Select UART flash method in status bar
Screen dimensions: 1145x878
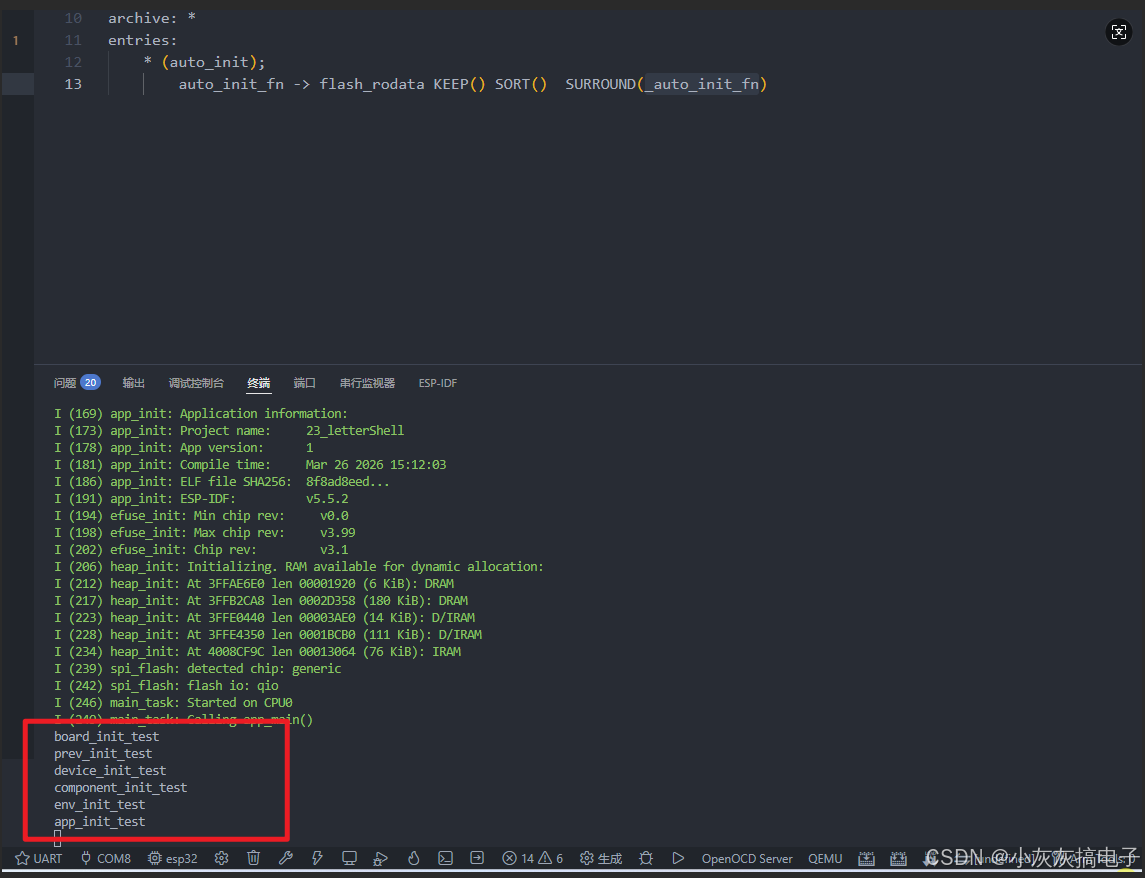39,858
